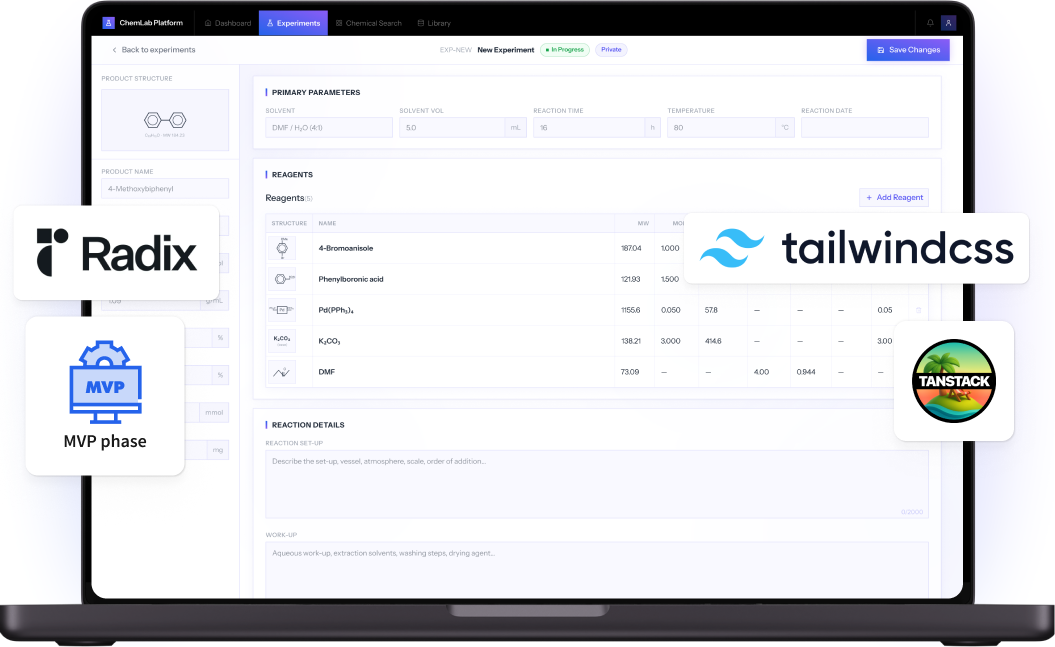The image size is (1055, 647).
Task: Click into the Reaction Set-Up text area
Action: (597, 484)
